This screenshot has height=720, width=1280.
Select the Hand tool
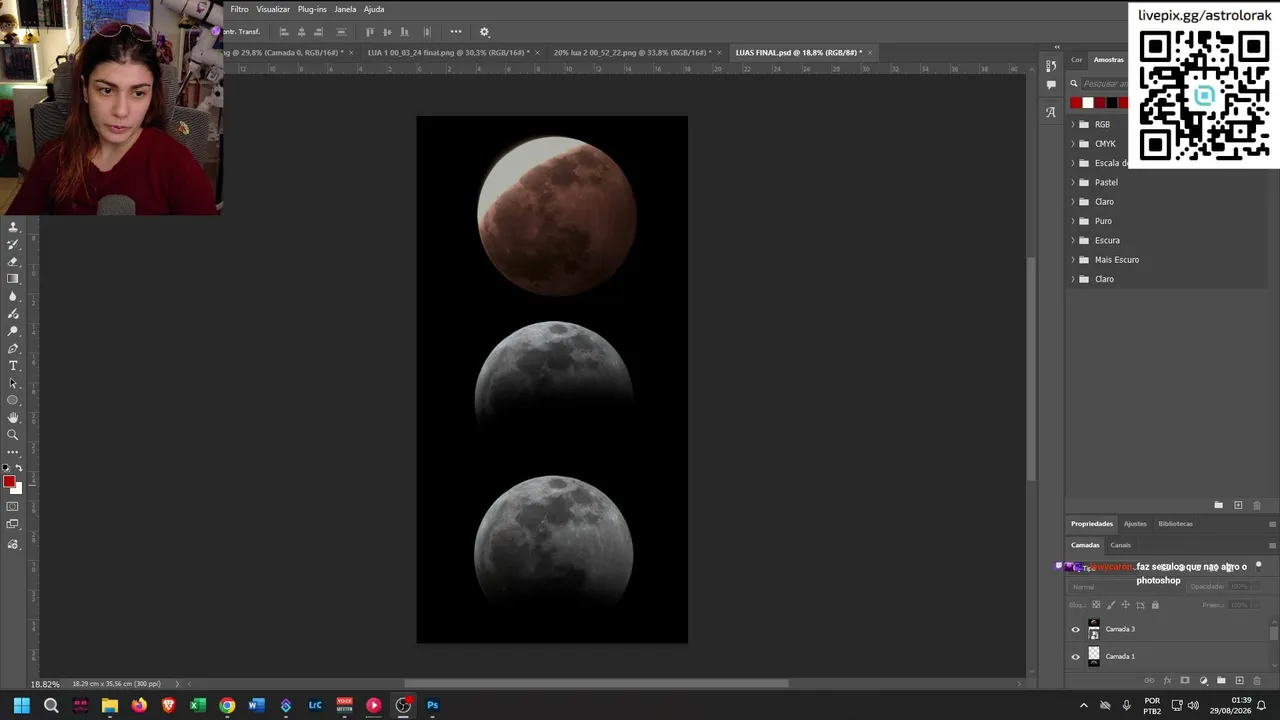(x=13, y=417)
